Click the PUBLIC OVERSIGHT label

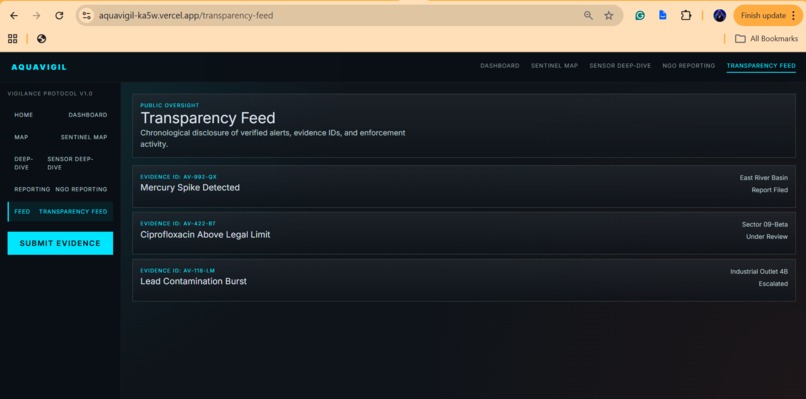click(170, 105)
